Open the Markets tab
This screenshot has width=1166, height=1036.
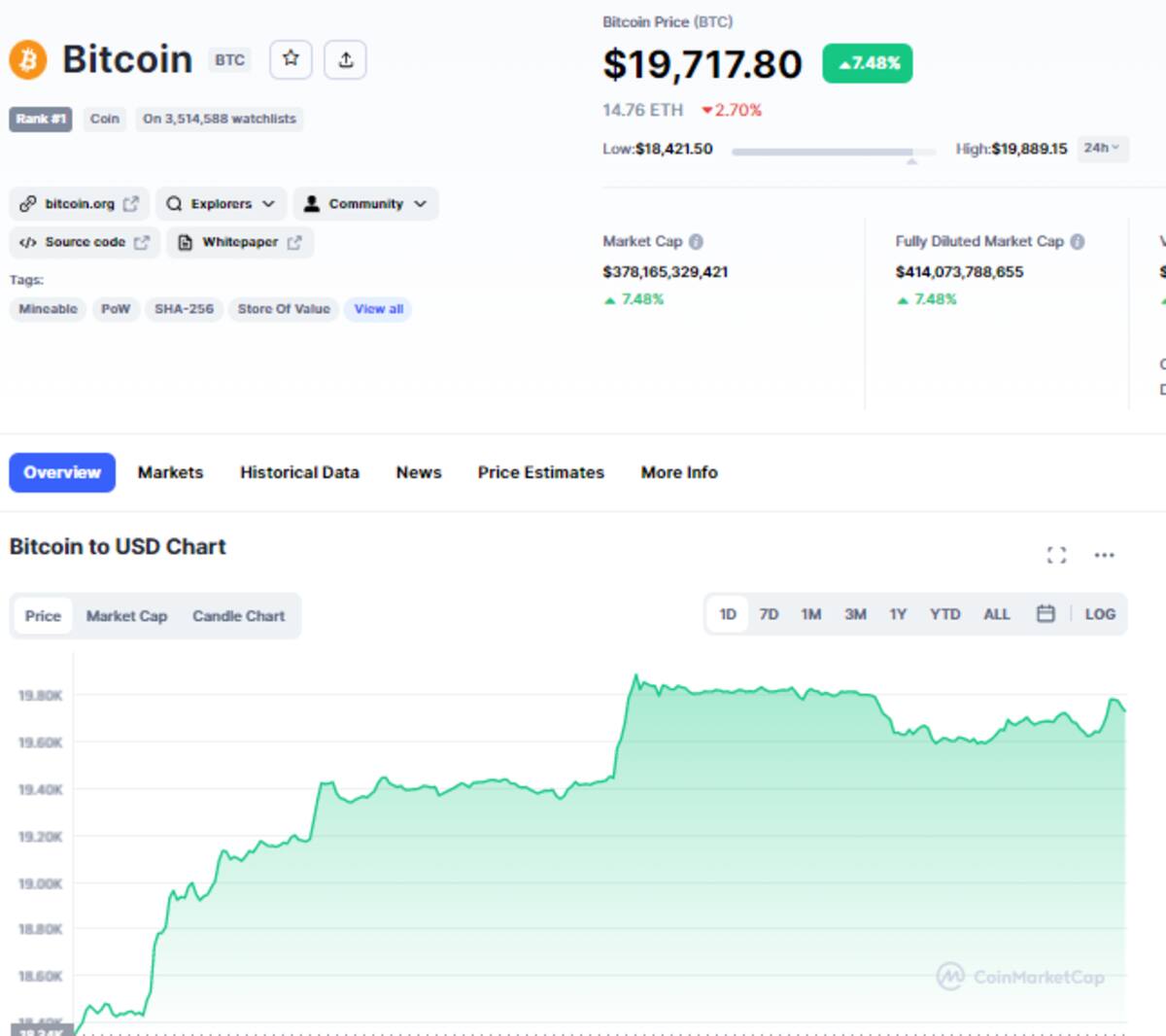pyautogui.click(x=170, y=472)
